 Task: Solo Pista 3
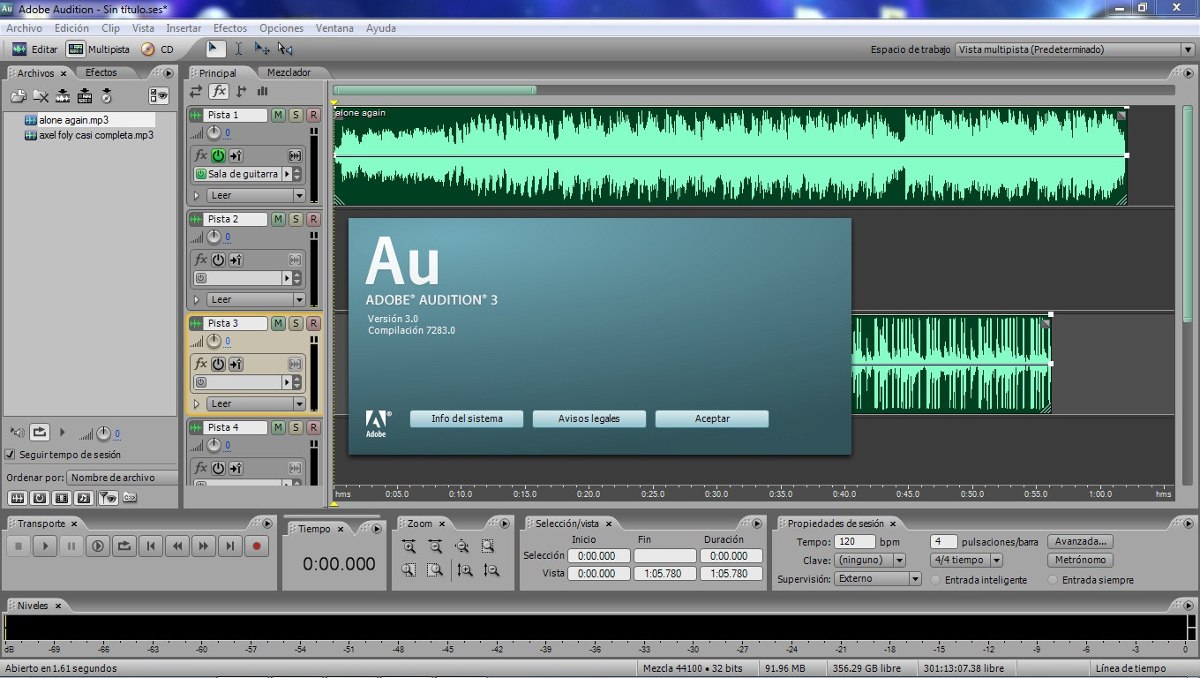[x=296, y=323]
